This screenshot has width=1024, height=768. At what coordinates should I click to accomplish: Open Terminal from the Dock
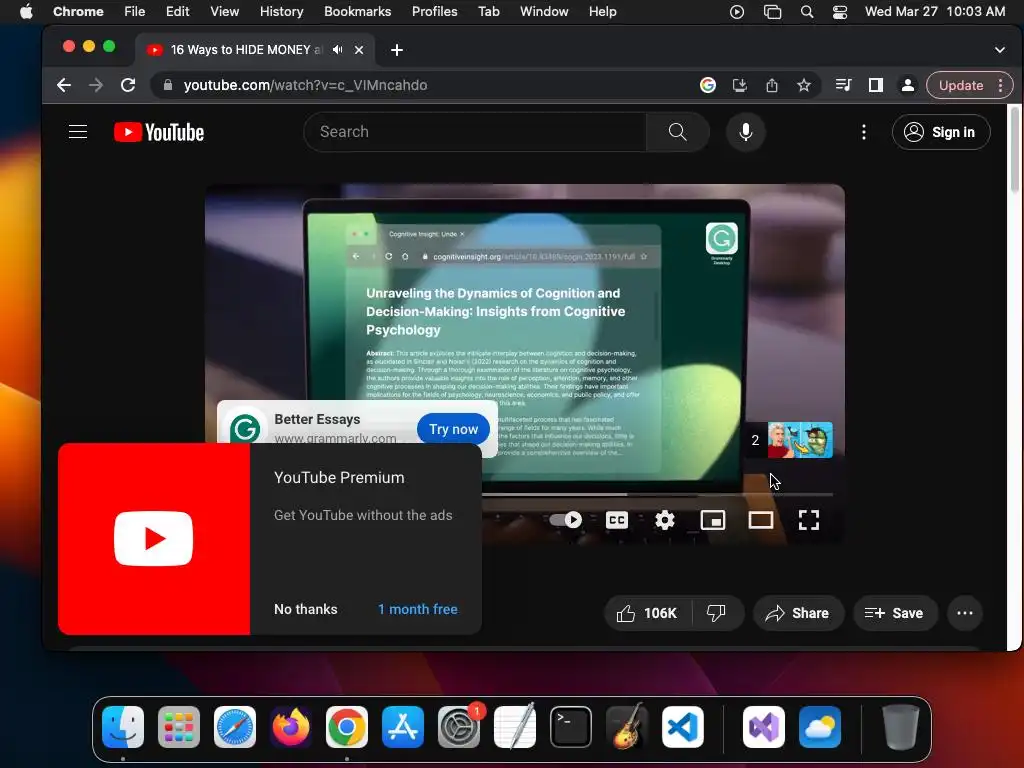click(571, 726)
